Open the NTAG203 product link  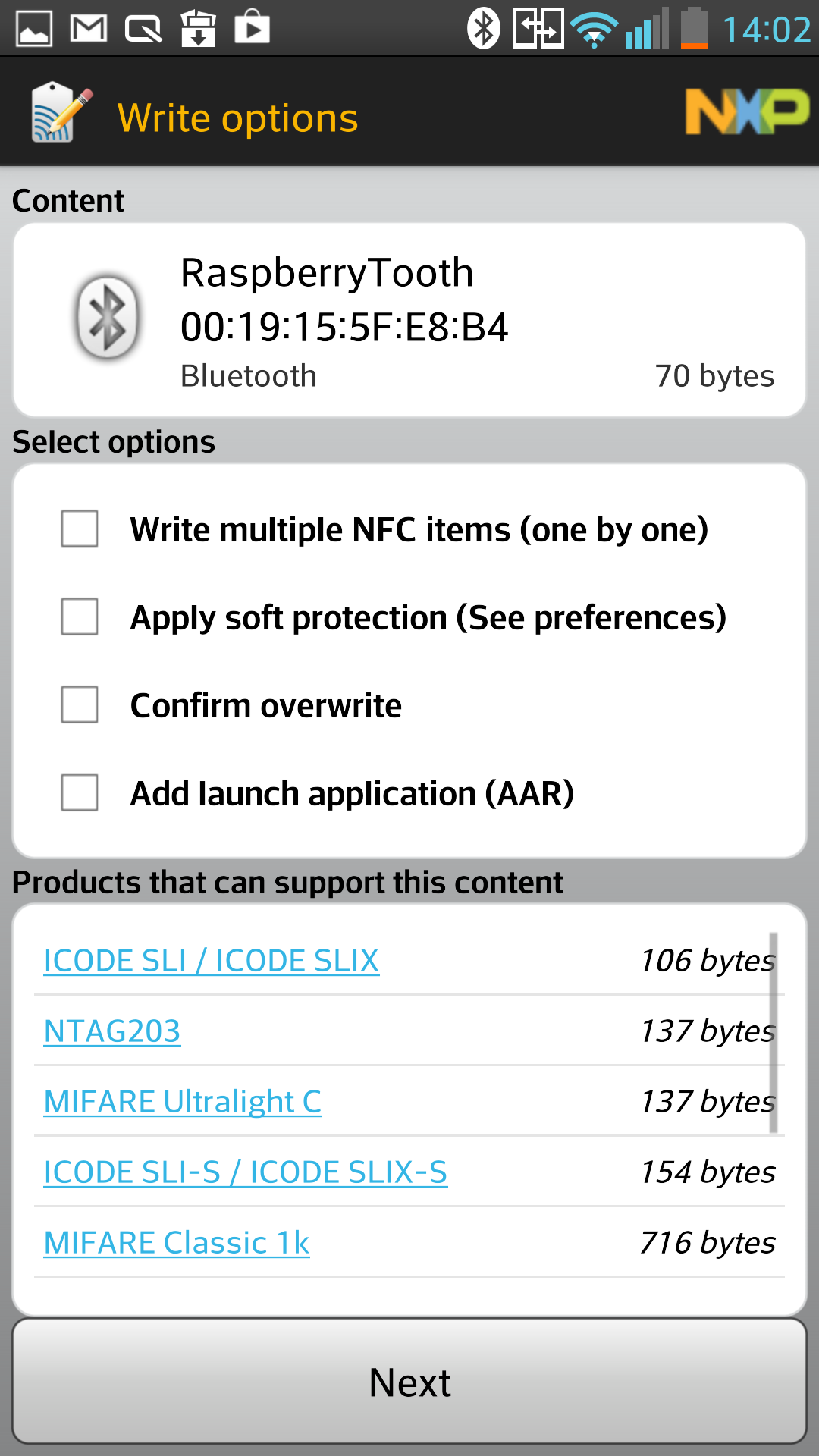(112, 1031)
